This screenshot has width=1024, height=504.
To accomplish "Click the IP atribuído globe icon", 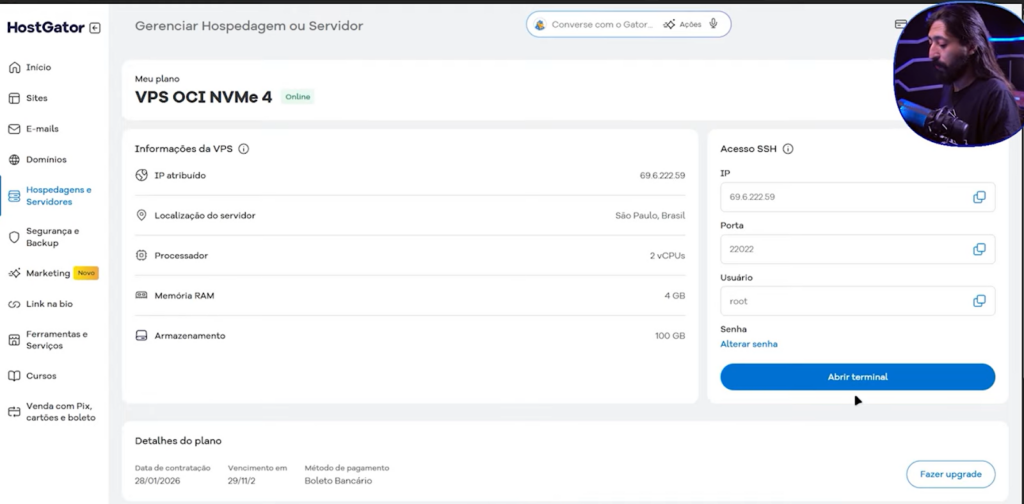I will 141,175.
